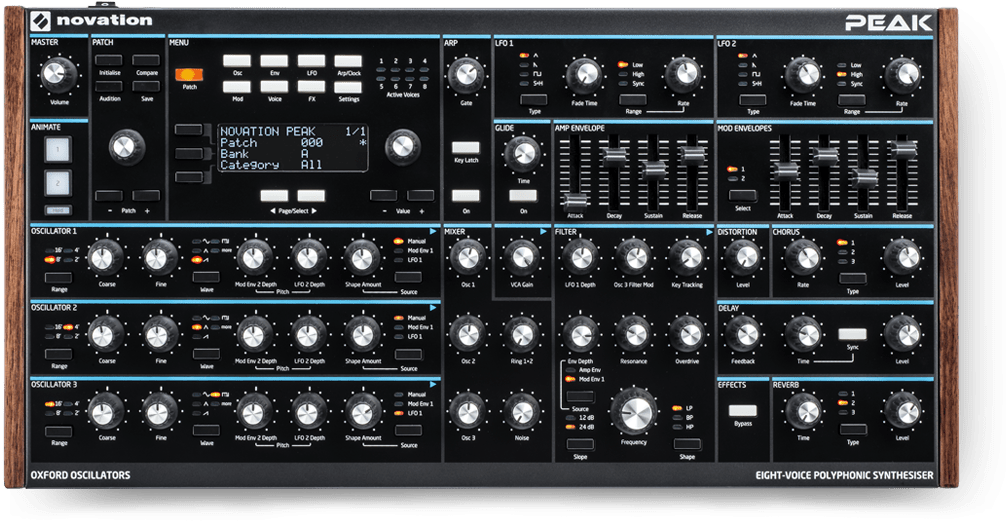Click the Distortion Level knob

[x=742, y=257]
